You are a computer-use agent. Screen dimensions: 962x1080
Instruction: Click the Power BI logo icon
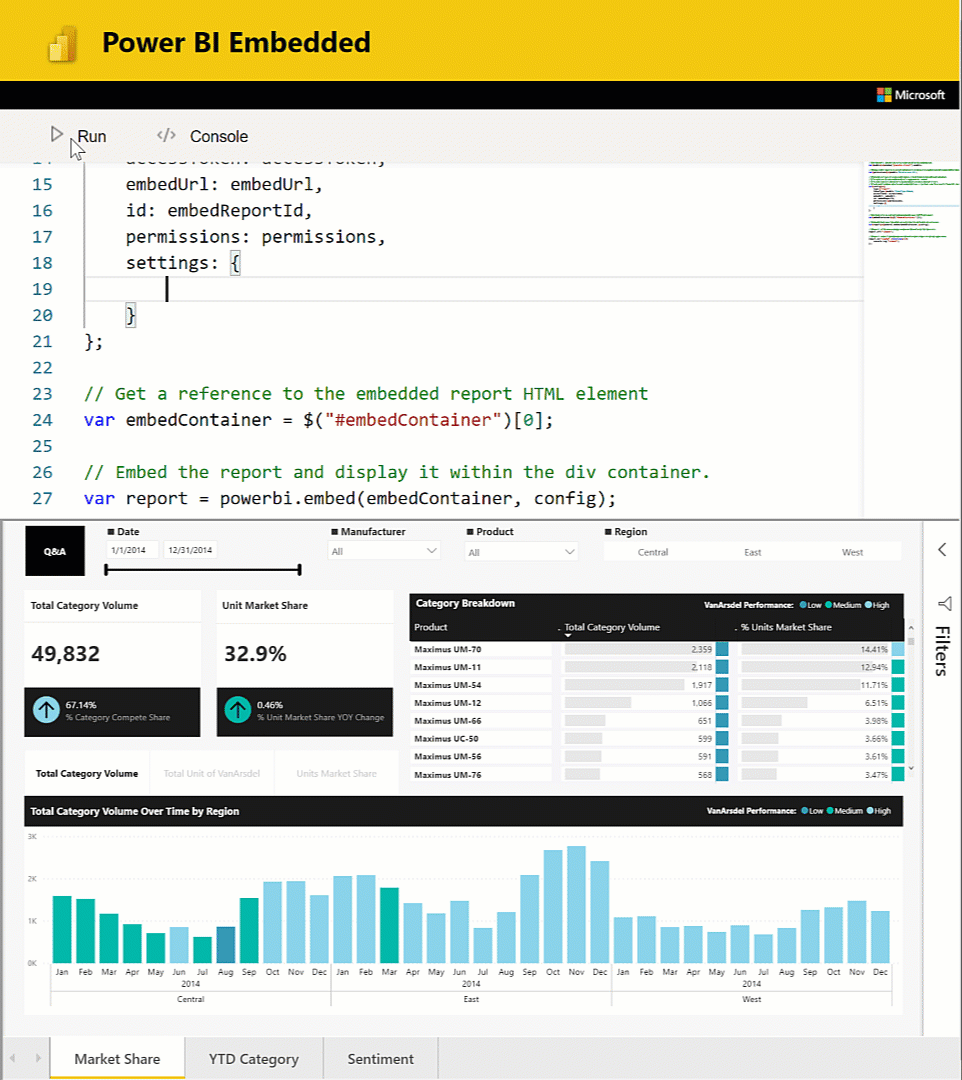pos(63,44)
